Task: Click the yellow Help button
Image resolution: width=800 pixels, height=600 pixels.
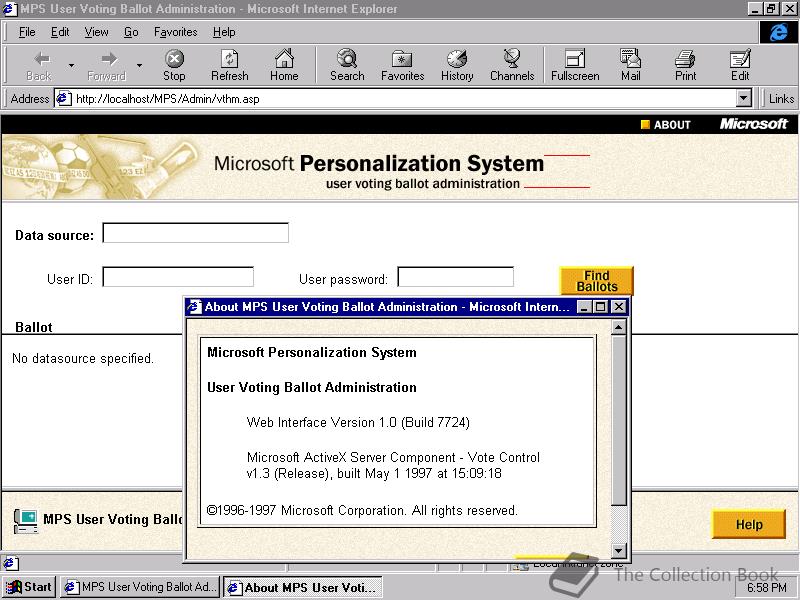Action: [748, 524]
